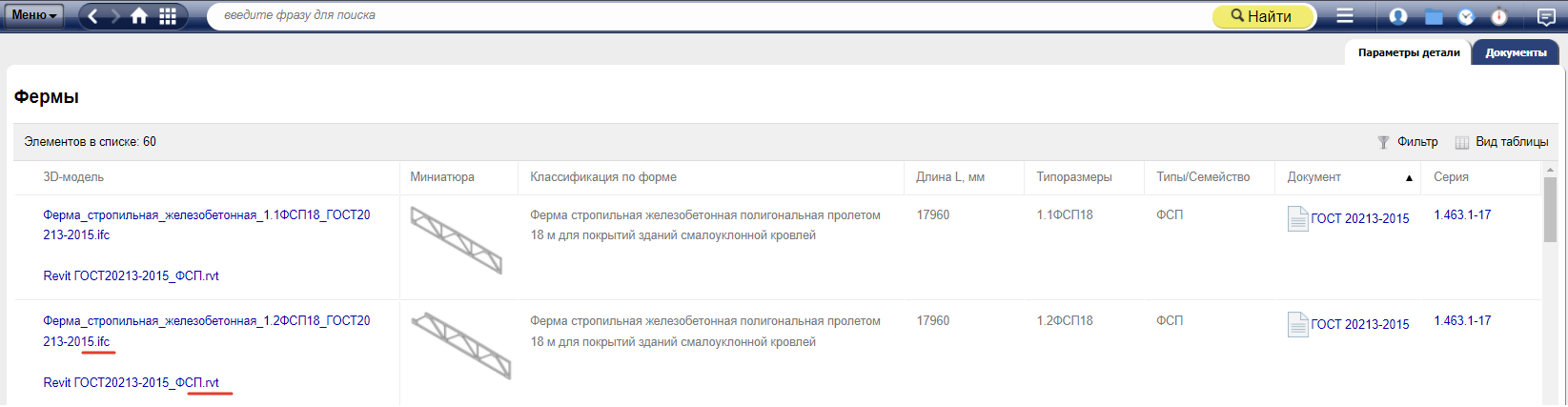Image resolution: width=1568 pixels, height=407 pixels.
Task: Open the Revit ГОСТ20213-2015_ФСП.rvt link in first row
Action: coord(131,275)
